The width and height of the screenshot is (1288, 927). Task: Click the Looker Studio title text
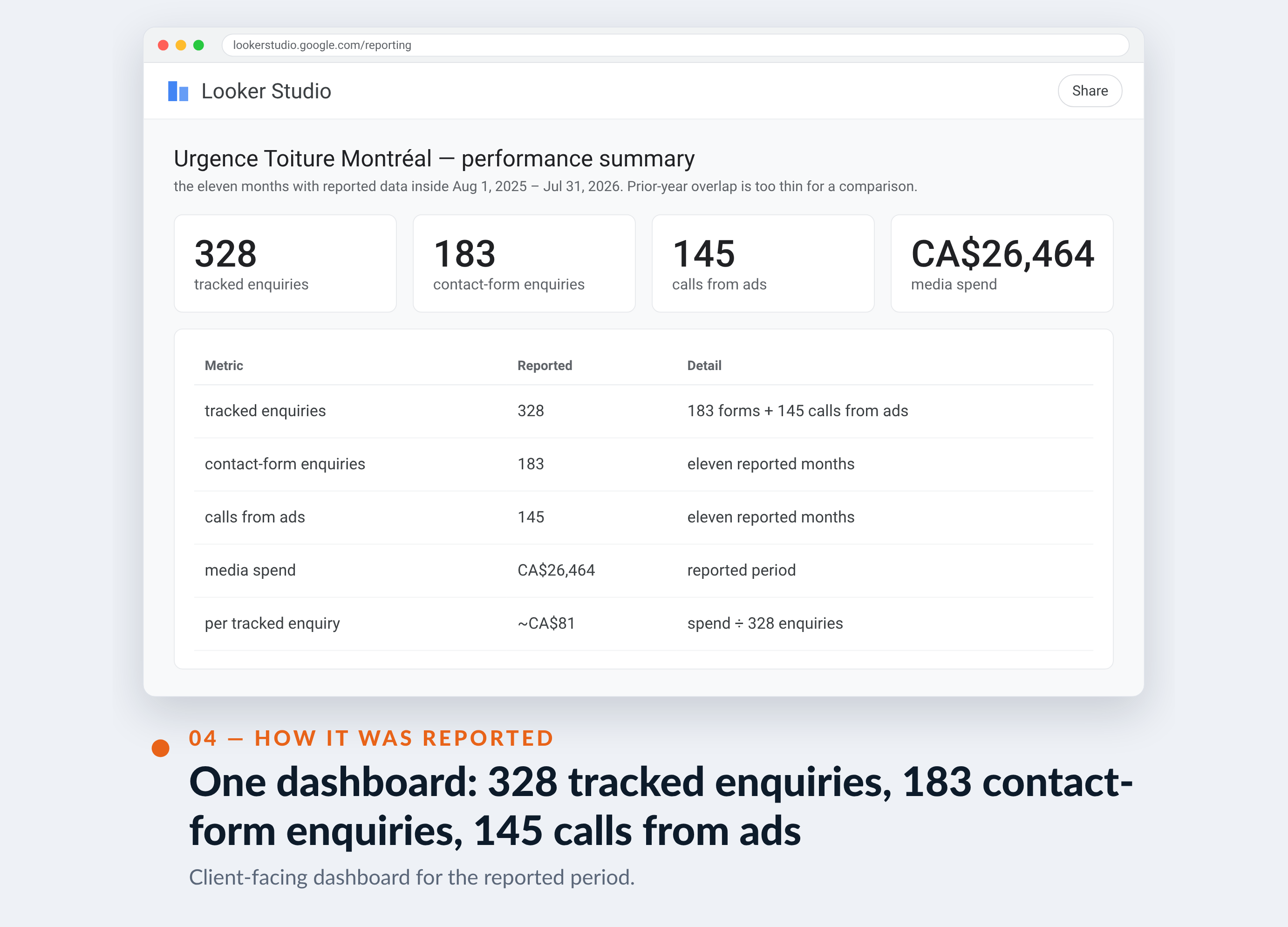[x=266, y=91]
